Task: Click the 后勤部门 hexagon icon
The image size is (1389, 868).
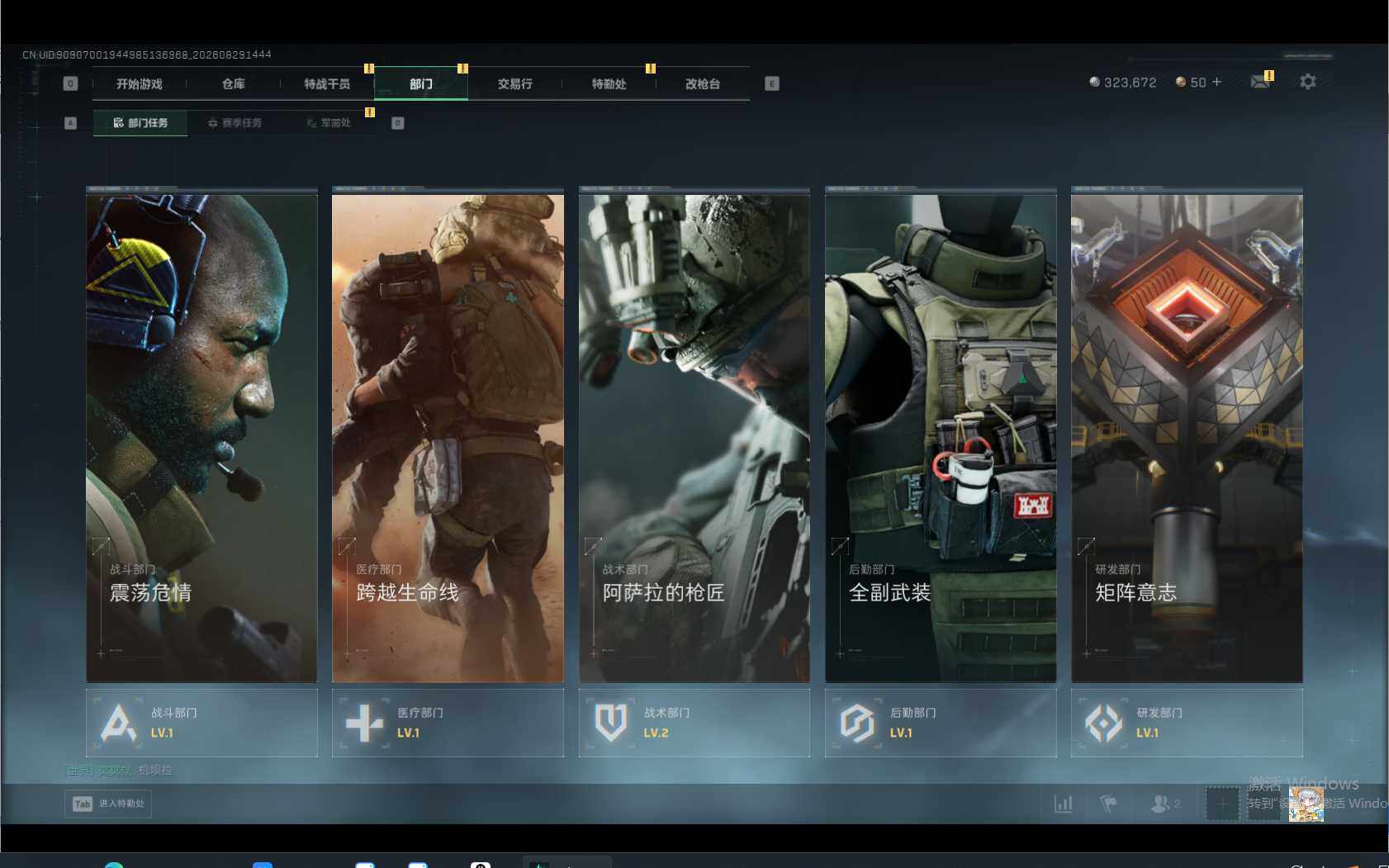Action: click(x=857, y=723)
